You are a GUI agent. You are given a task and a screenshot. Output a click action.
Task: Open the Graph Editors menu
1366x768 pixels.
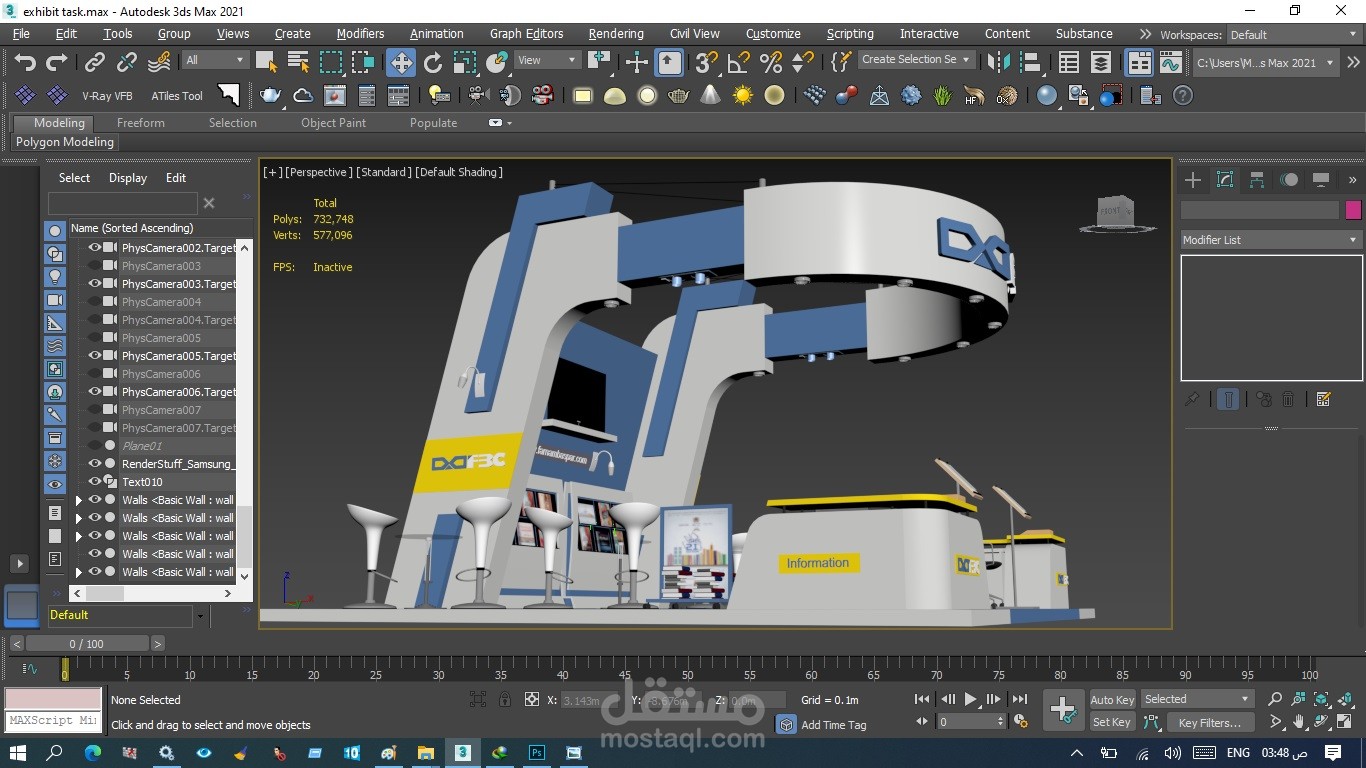(x=526, y=33)
